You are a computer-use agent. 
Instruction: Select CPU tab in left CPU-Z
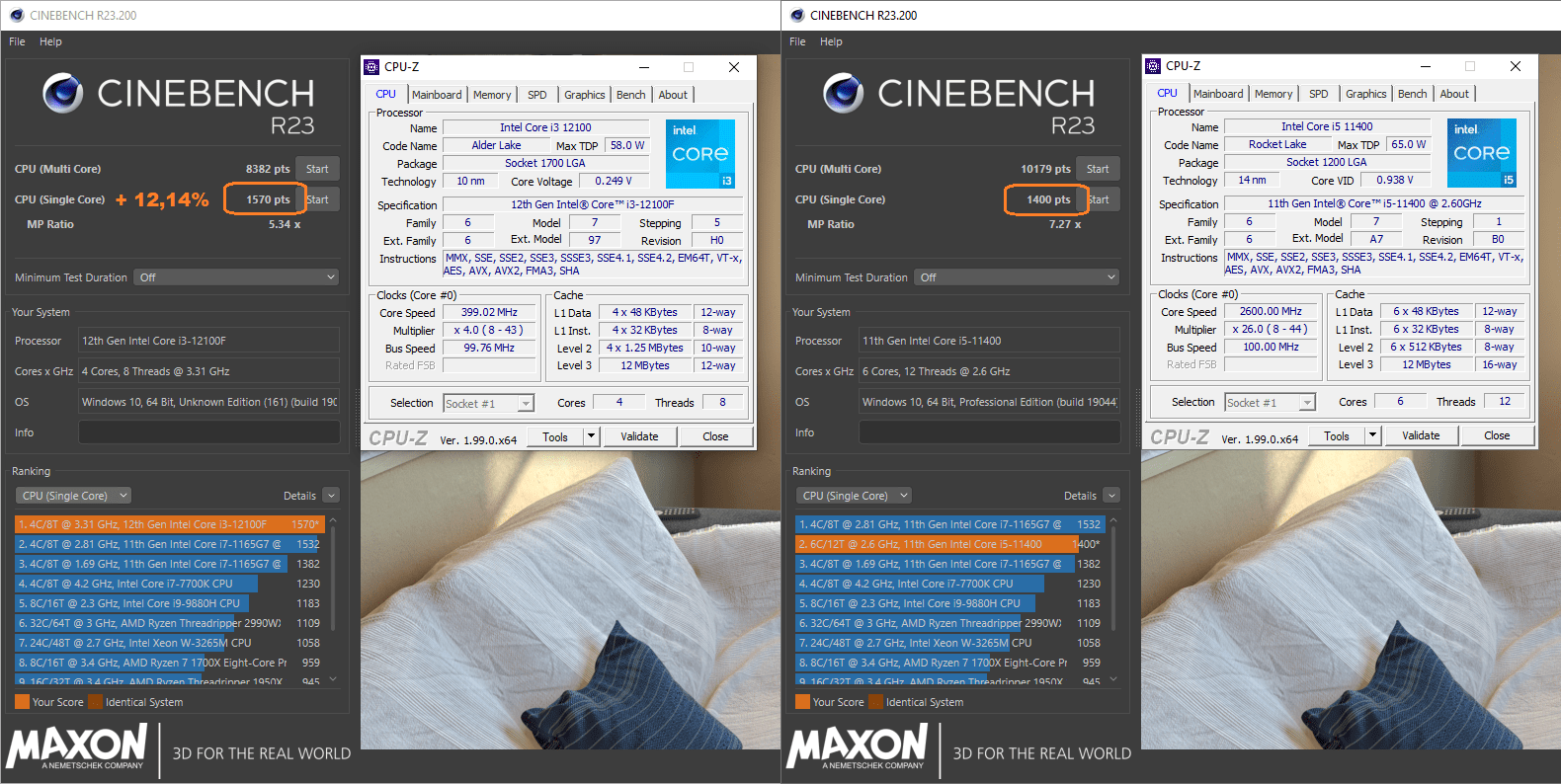(385, 94)
